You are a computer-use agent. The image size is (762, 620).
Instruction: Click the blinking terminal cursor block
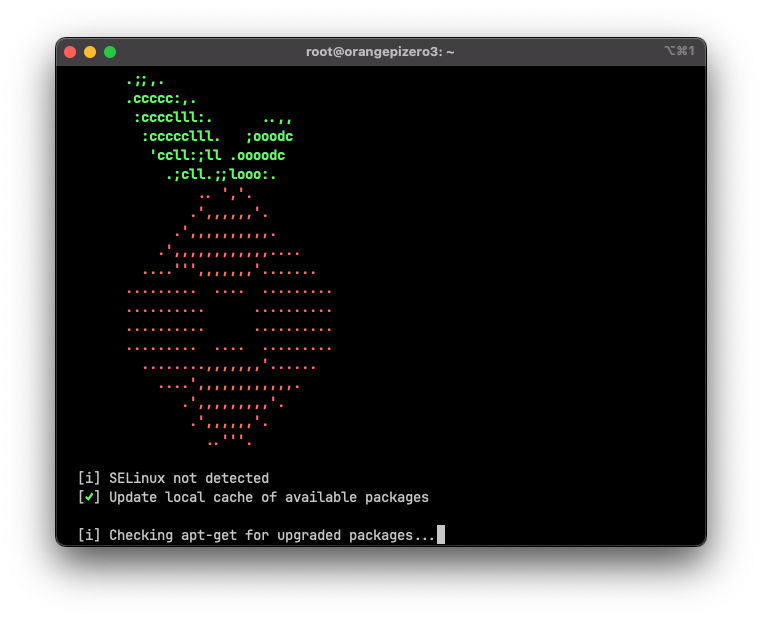441,535
